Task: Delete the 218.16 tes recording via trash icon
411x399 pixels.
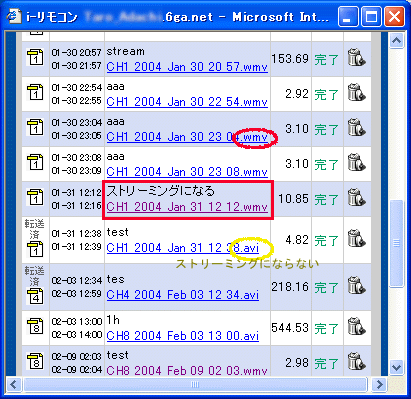Action: 356,286
